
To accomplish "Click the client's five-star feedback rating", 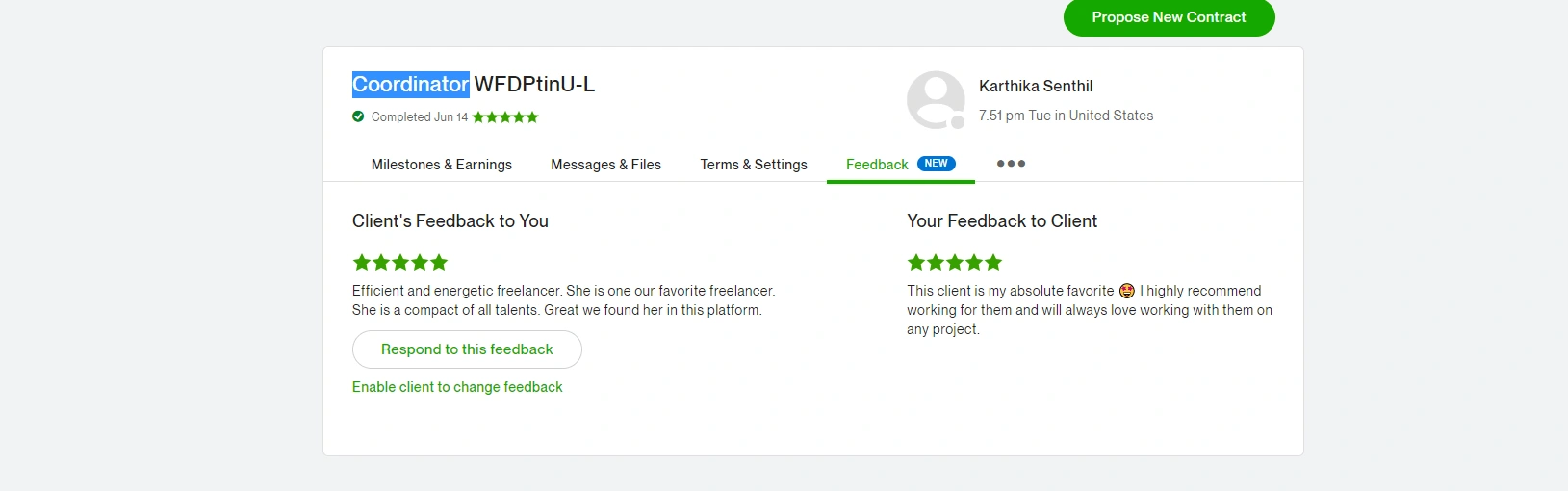I will 400,262.
